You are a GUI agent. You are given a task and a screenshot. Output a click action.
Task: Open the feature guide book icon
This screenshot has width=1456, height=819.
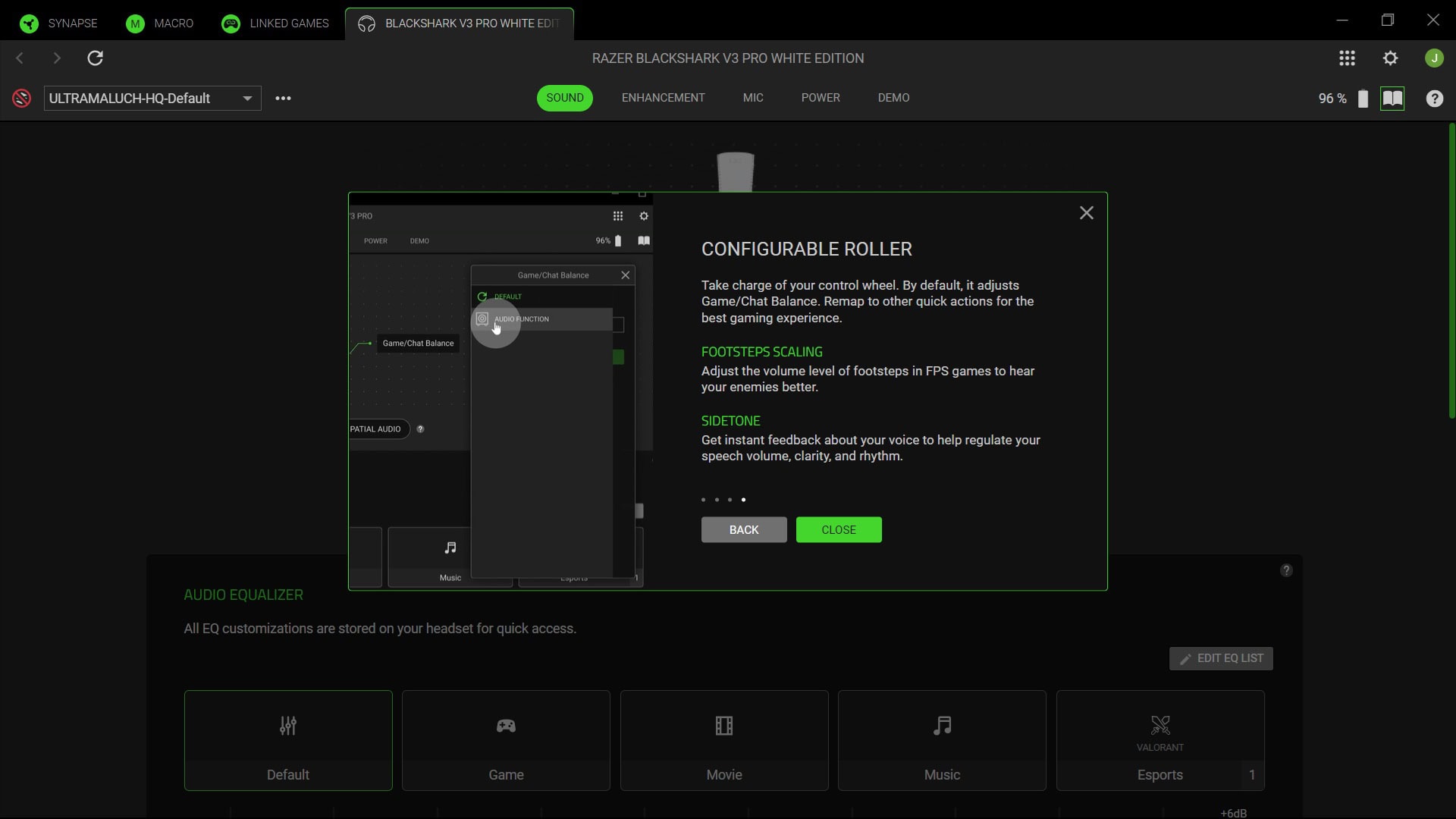[1392, 99]
